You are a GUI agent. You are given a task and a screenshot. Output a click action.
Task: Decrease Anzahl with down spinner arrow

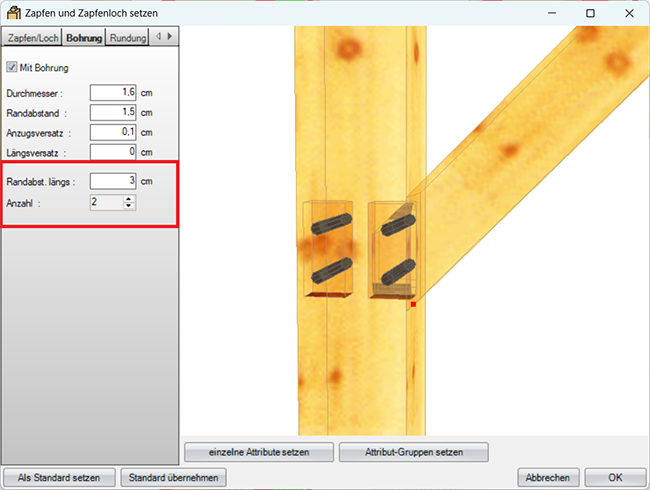129,206
